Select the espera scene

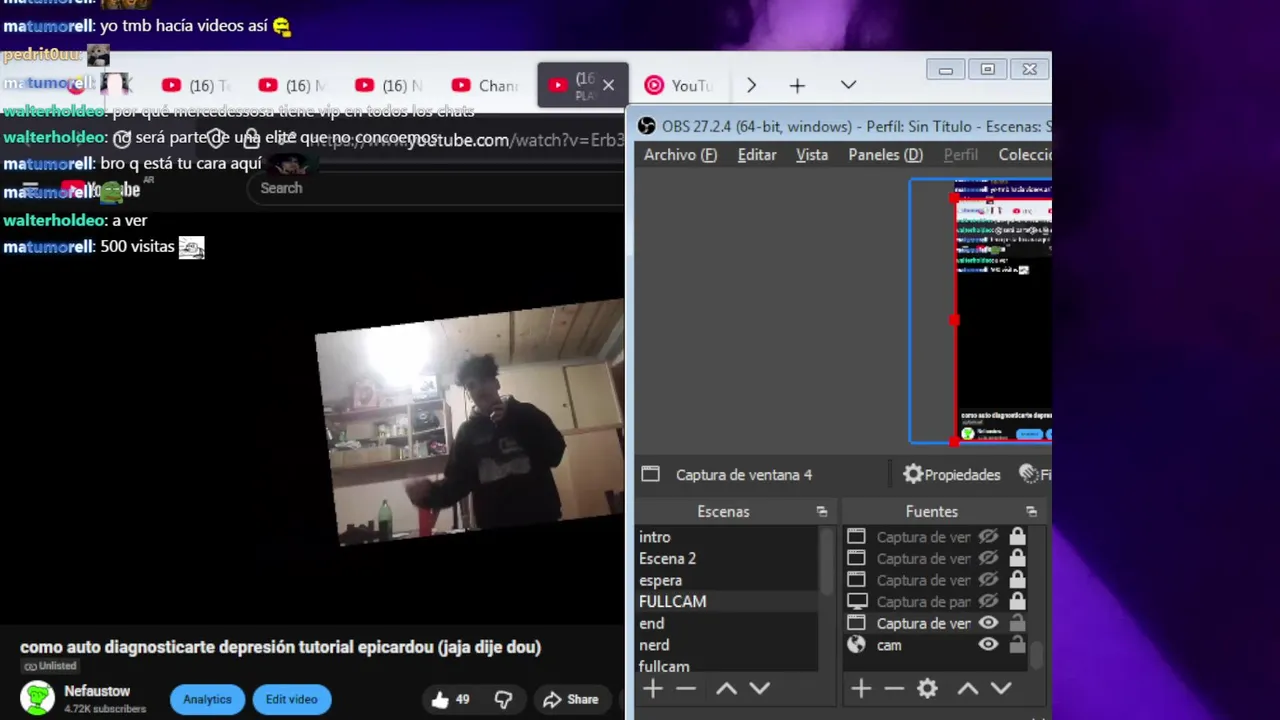pos(727,580)
